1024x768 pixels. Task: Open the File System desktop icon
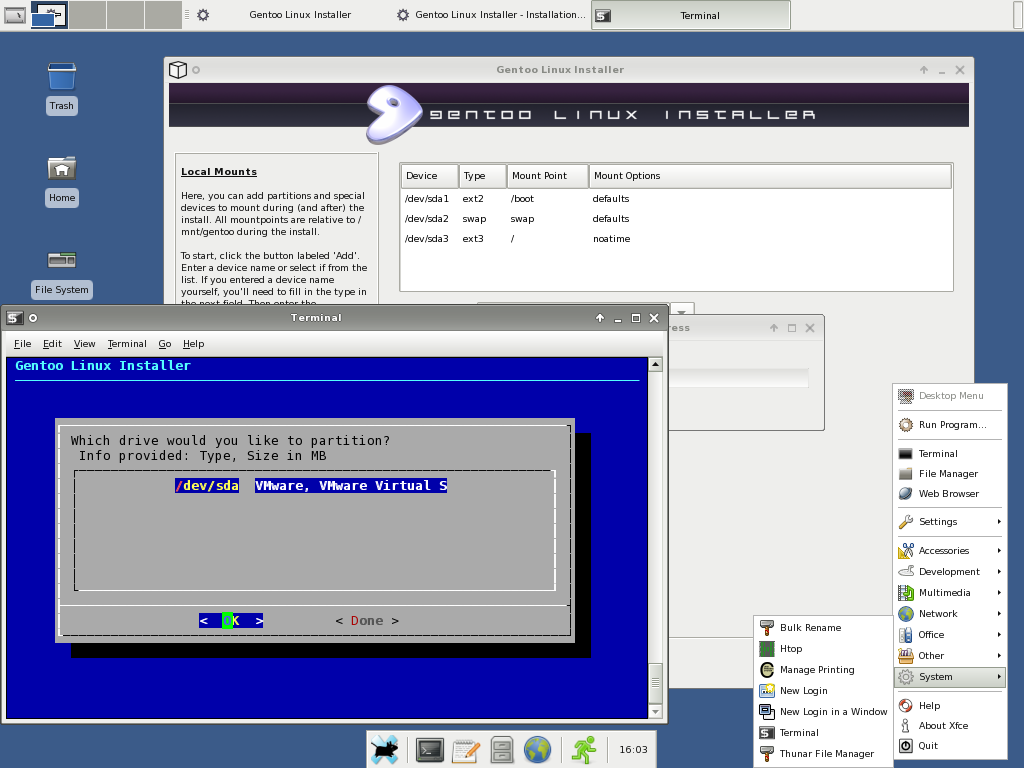click(61, 260)
